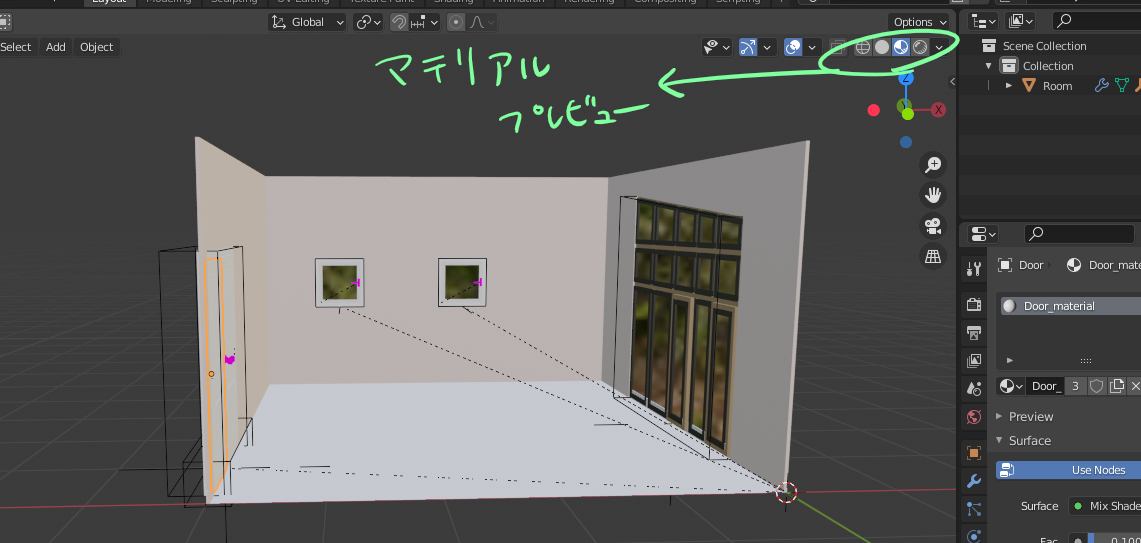Collapse the Collection tree item

(988, 66)
